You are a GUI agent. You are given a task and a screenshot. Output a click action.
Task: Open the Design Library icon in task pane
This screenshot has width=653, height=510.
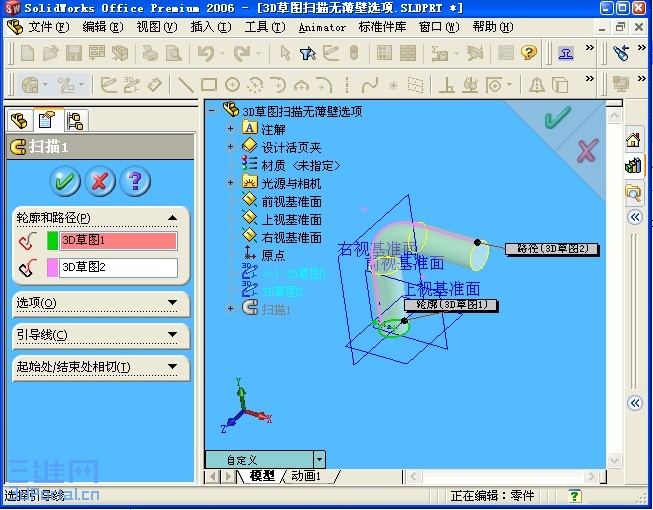pos(633,166)
